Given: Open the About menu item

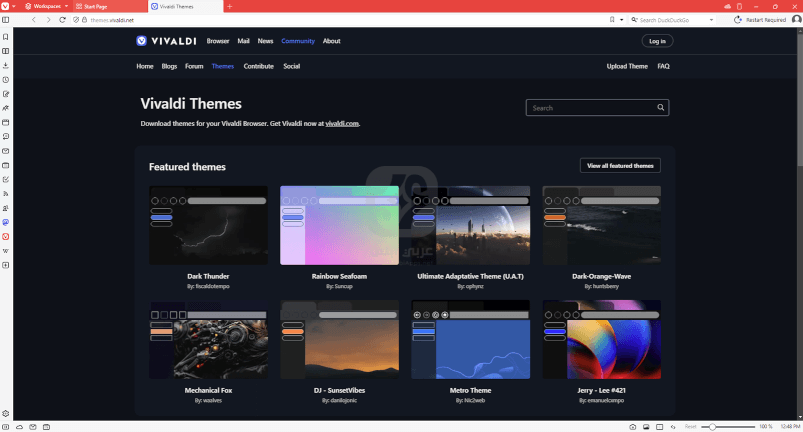Looking at the screenshot, I should point(331,41).
